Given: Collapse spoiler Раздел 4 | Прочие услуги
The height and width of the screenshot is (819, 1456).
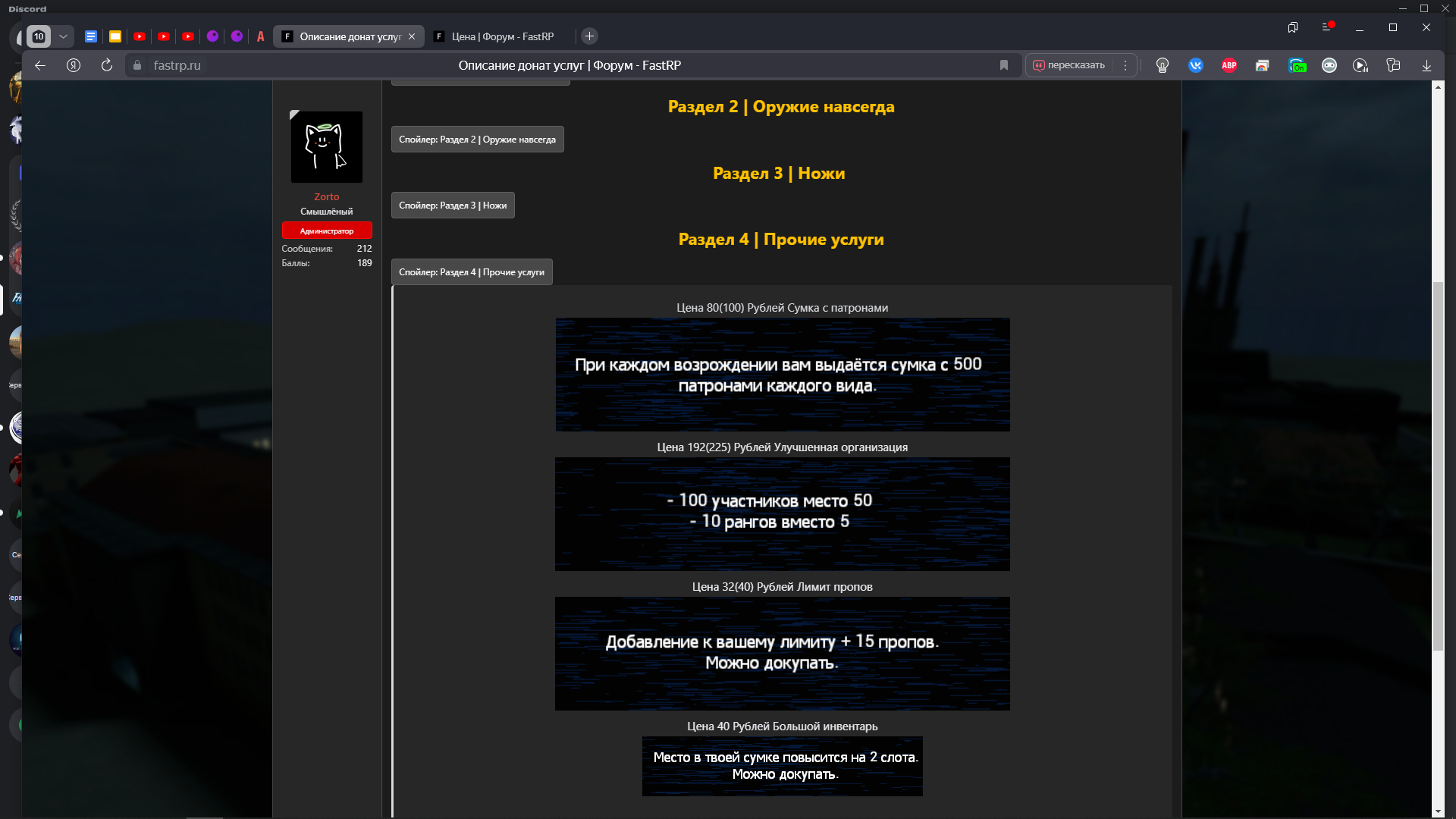Looking at the screenshot, I should coord(472,272).
